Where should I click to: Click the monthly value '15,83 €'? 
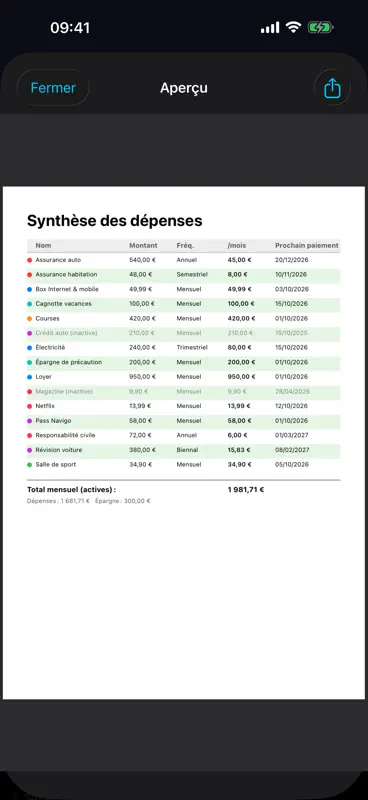[x=239, y=450]
